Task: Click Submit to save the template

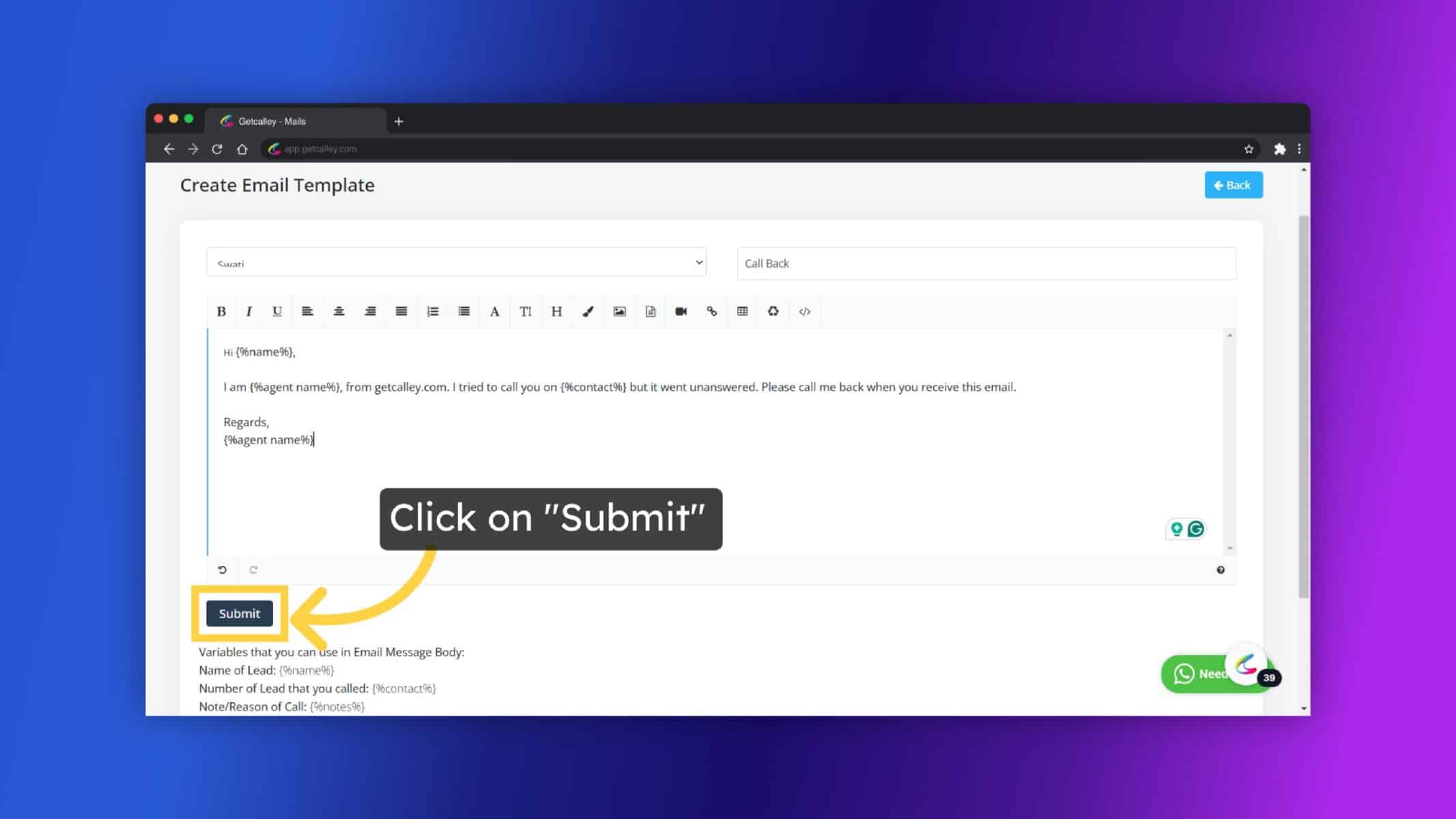Action: click(x=239, y=613)
